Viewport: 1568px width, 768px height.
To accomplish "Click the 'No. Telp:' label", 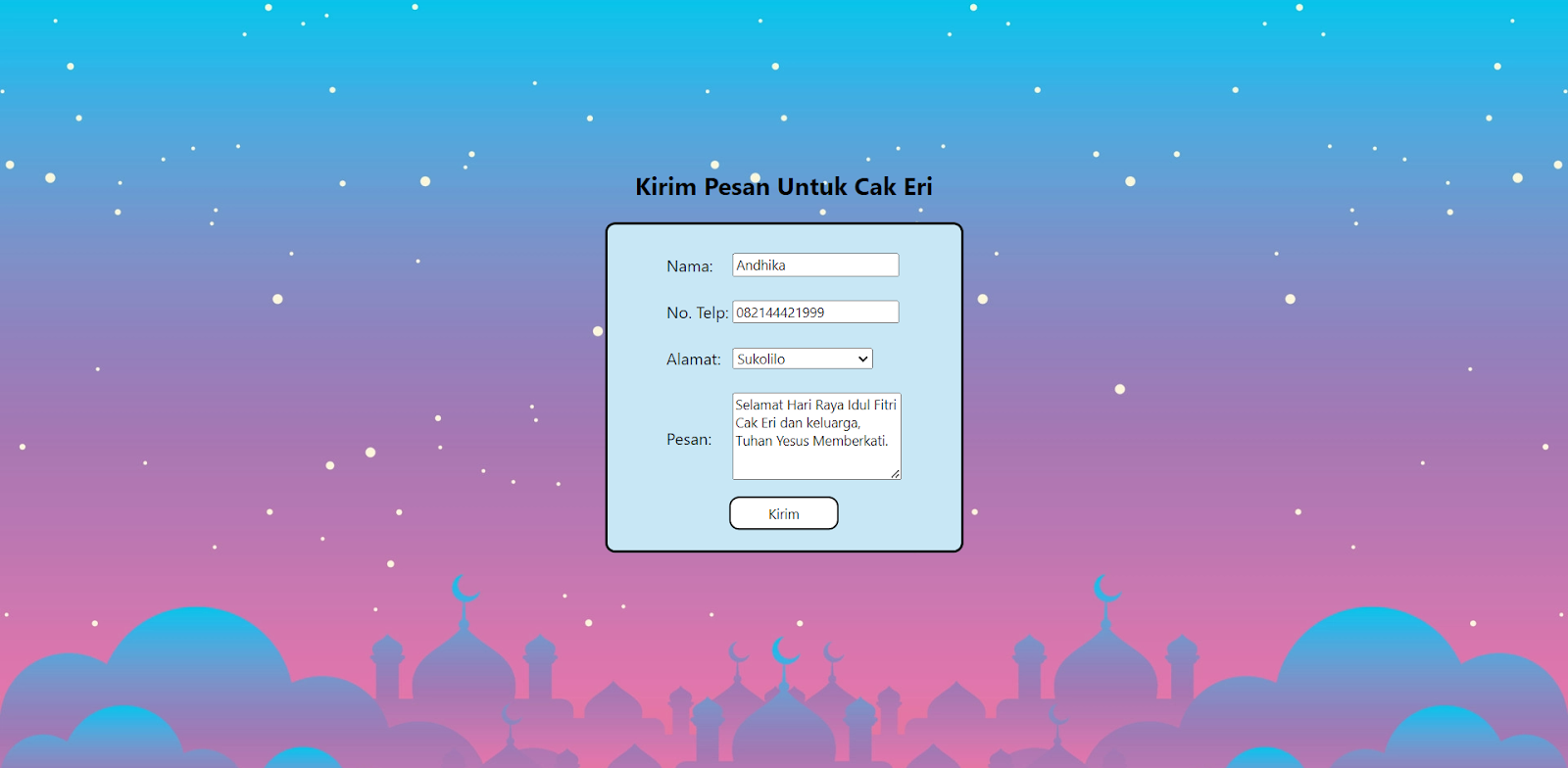I will pyautogui.click(x=698, y=313).
